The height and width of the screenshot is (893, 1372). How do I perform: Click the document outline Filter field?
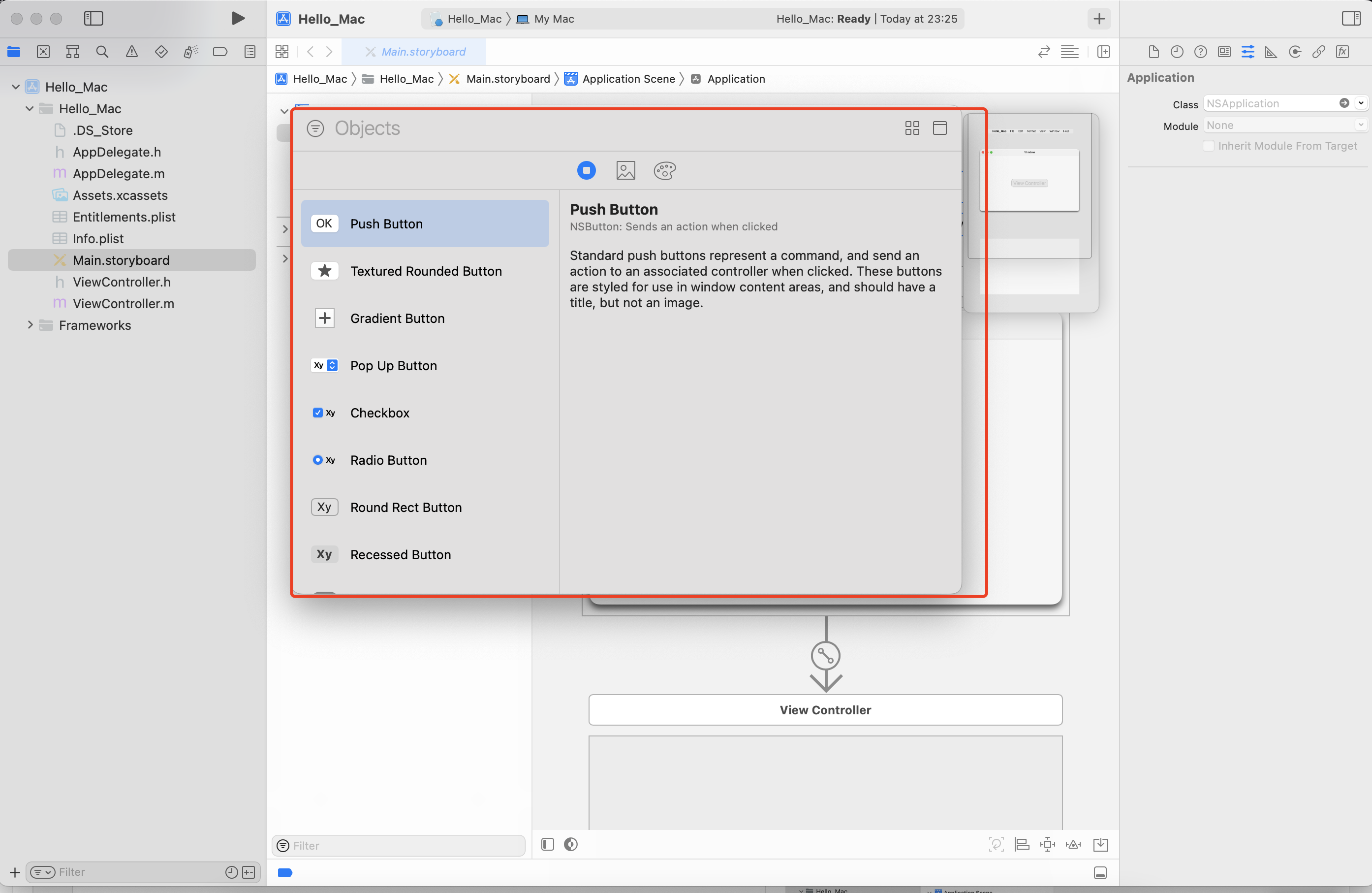[404, 846]
